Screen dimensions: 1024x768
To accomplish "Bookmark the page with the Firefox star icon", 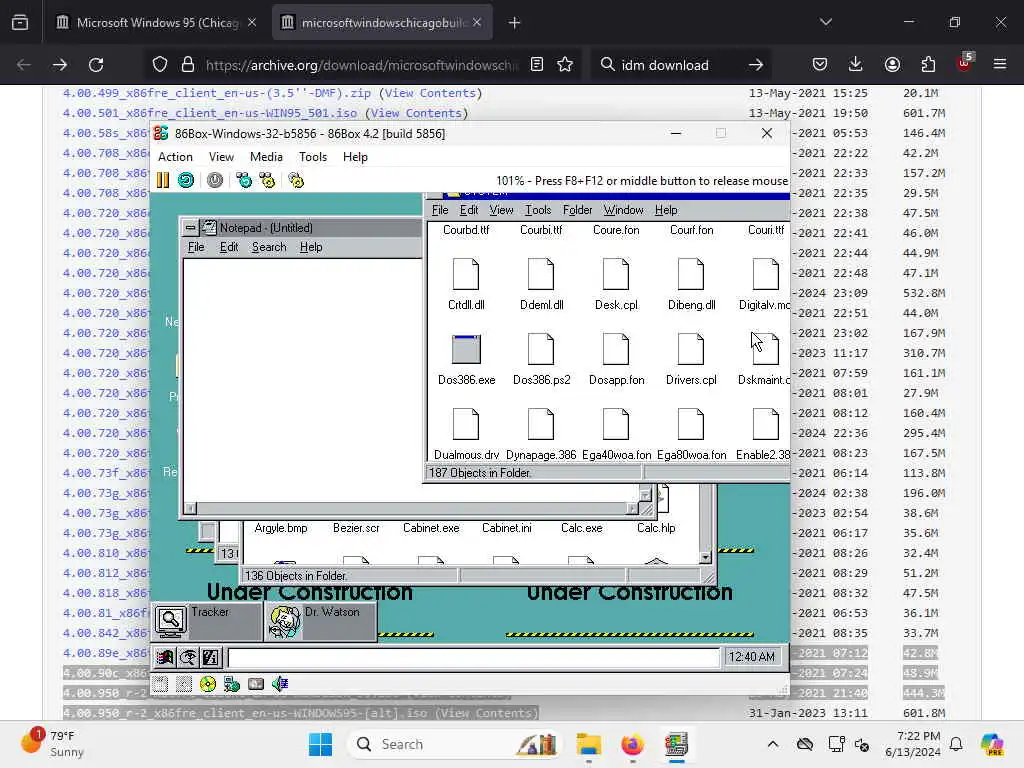I will 565,65.
